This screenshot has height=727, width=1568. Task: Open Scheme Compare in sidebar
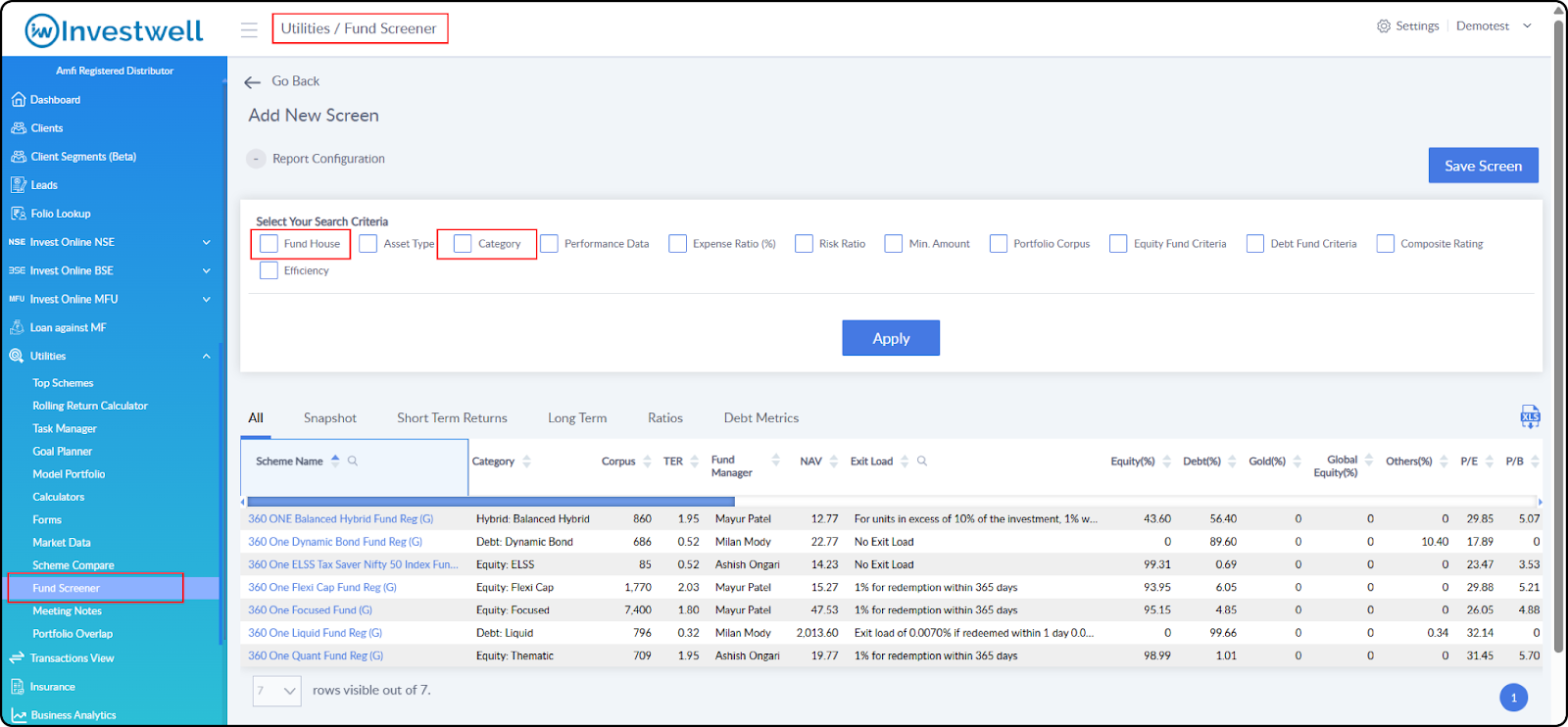tap(73, 565)
